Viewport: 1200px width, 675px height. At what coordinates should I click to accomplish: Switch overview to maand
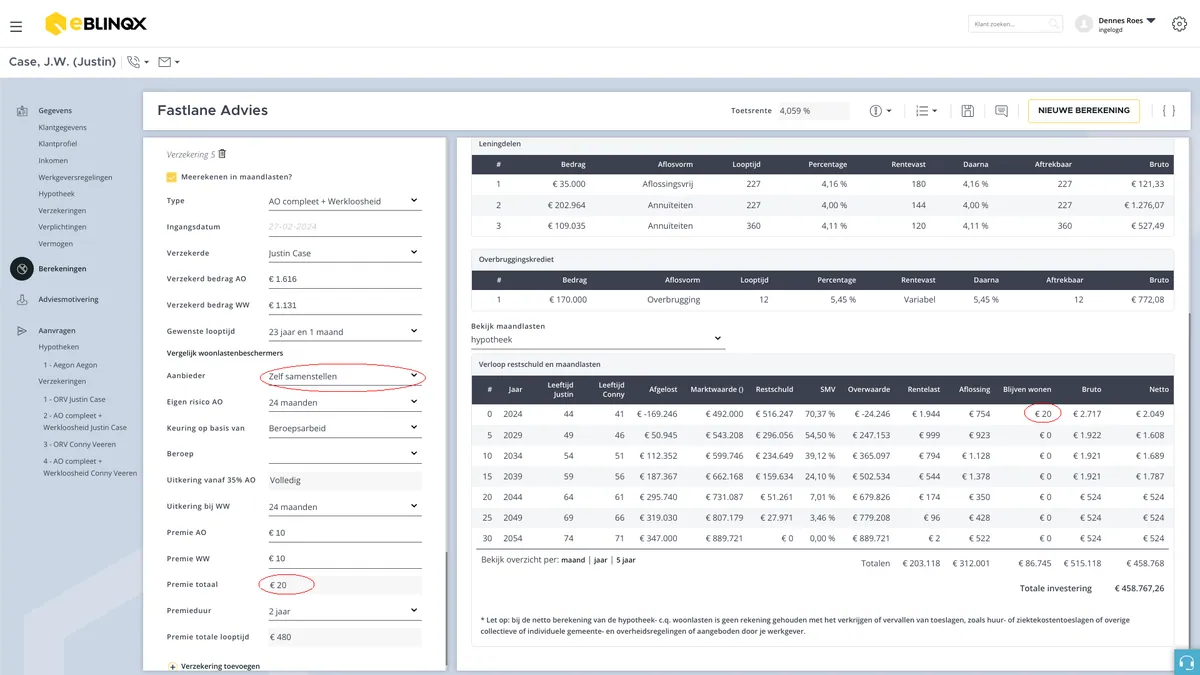tap(573, 560)
